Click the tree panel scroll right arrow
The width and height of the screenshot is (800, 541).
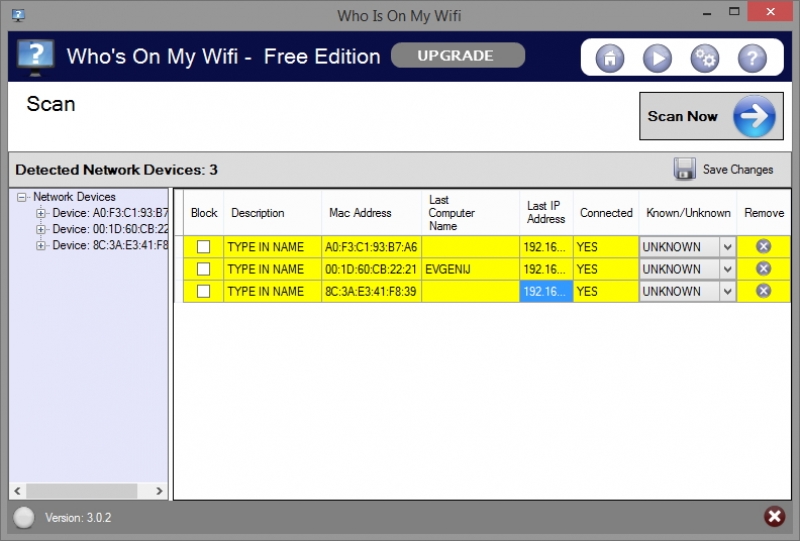coord(159,491)
